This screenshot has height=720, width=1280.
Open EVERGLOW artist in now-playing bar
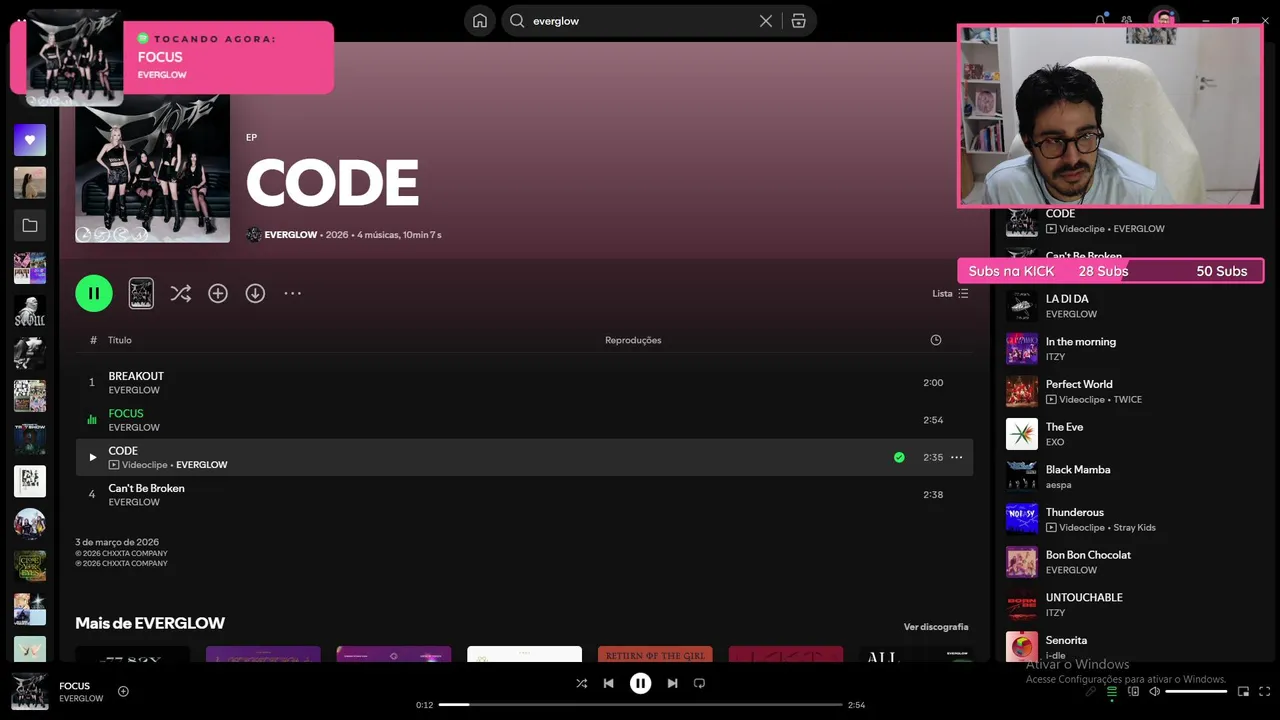coord(81,698)
